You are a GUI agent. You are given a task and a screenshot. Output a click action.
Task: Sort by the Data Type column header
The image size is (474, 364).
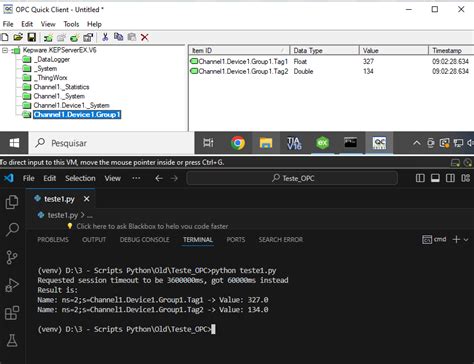324,50
